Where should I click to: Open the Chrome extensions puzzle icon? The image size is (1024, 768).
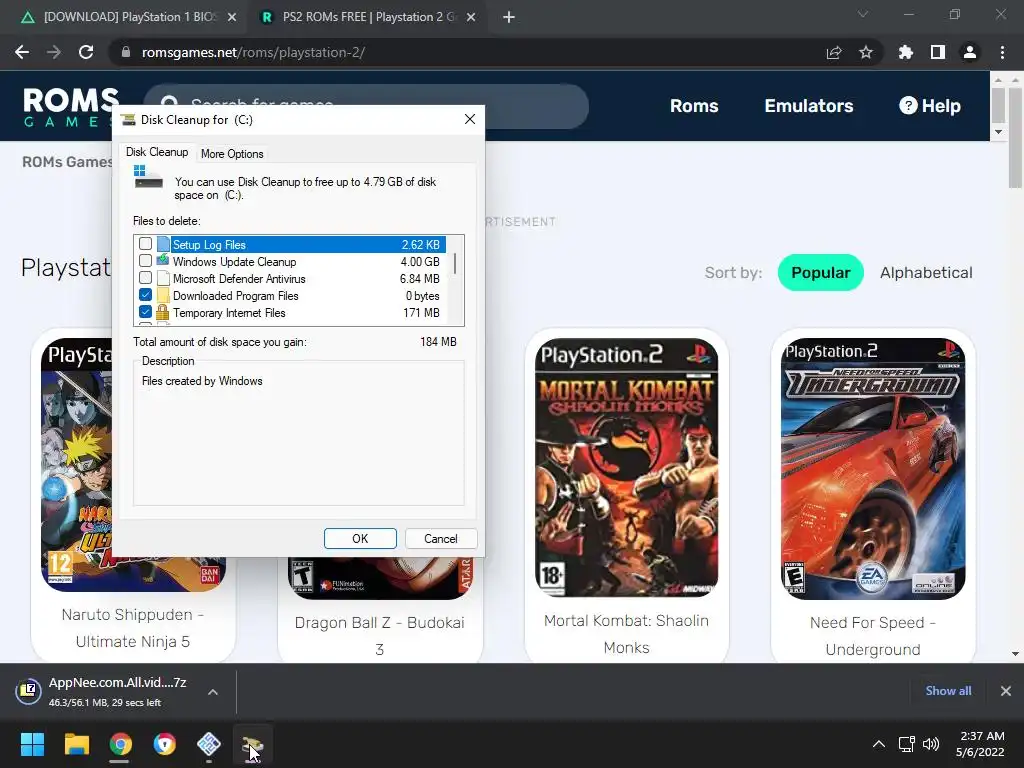click(906, 52)
